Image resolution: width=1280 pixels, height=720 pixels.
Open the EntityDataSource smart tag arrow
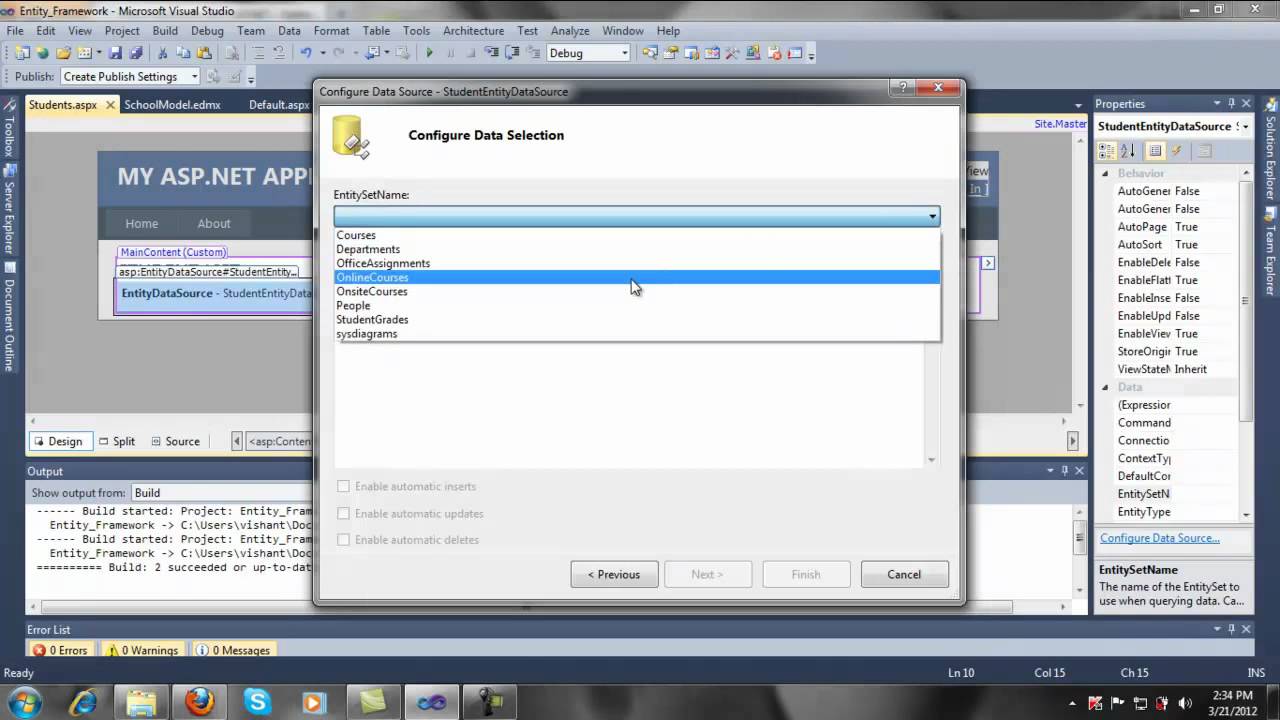(988, 263)
